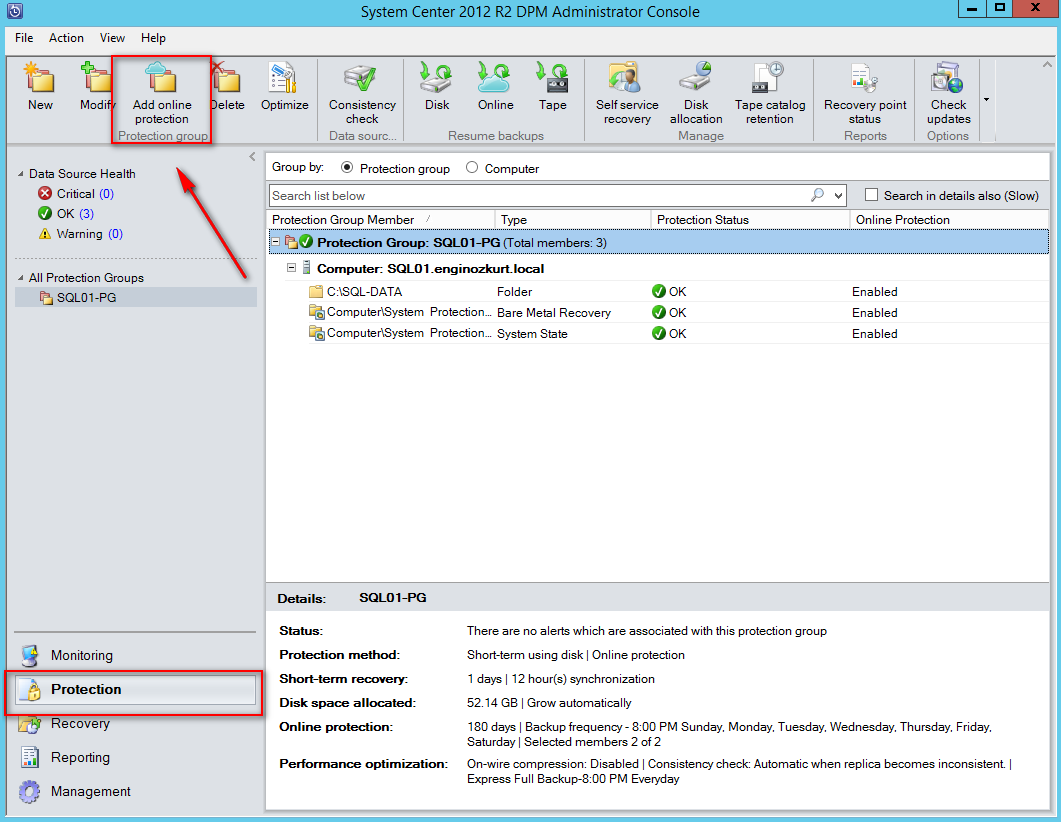Screen dimensions: 1061x822
Task: Click OK (3) count link
Action: click(87, 214)
